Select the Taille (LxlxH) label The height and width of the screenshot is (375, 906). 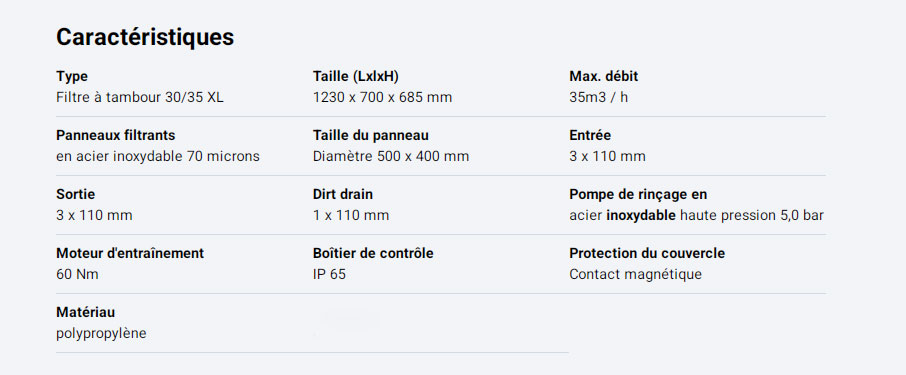pos(355,76)
